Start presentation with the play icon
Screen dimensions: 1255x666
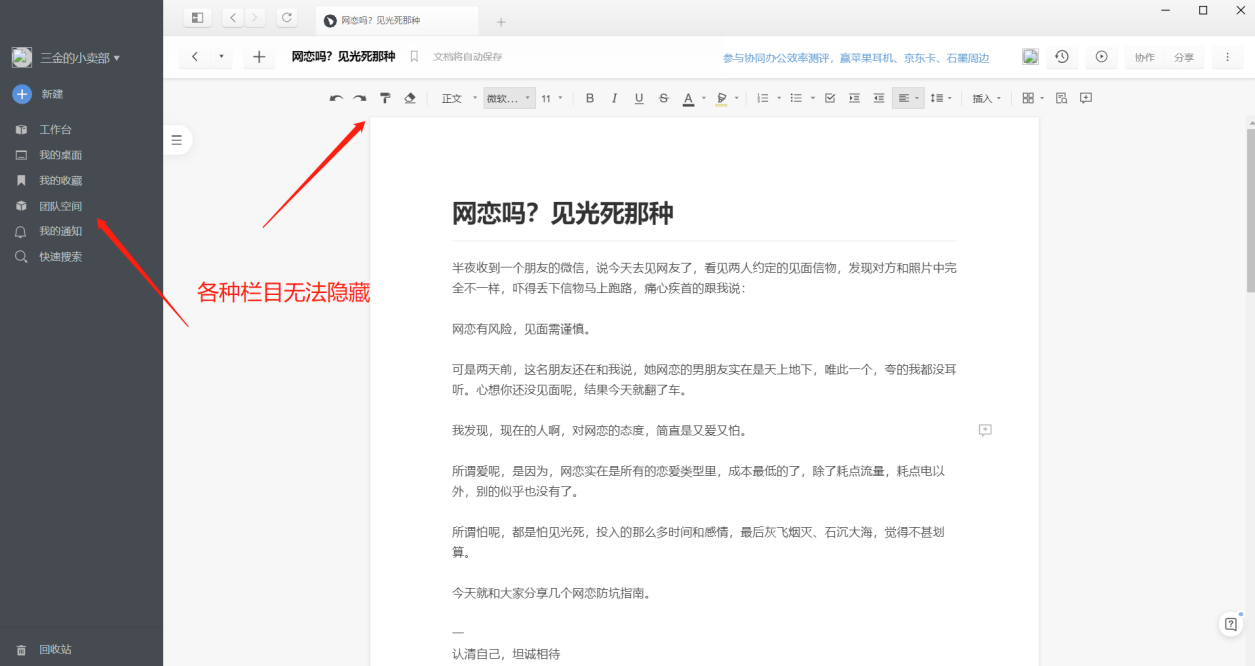[1101, 57]
